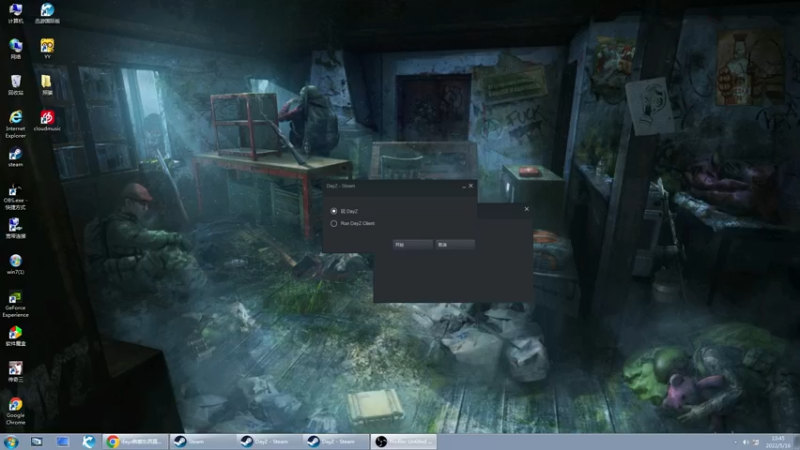
Task: Open the colorful software box desktop icon
Action: (x=16, y=336)
